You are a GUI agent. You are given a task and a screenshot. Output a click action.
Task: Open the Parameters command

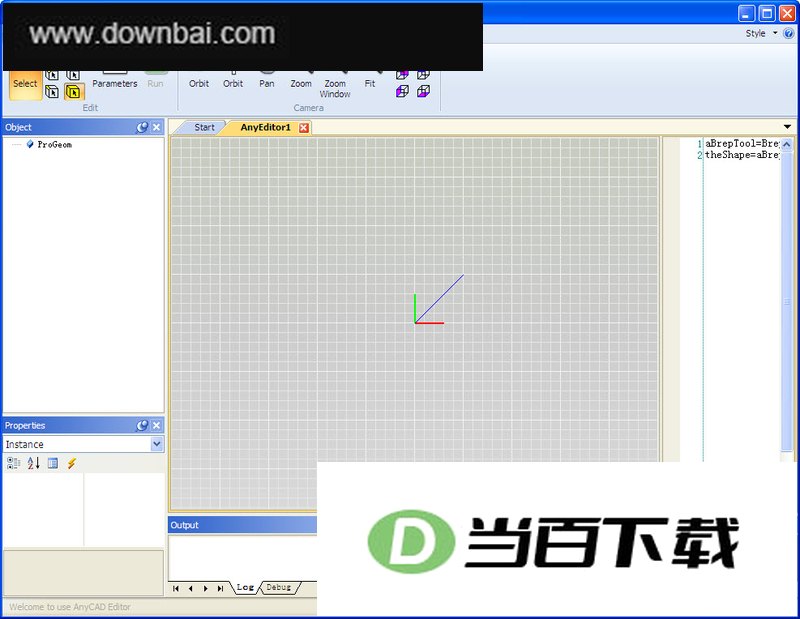click(115, 84)
